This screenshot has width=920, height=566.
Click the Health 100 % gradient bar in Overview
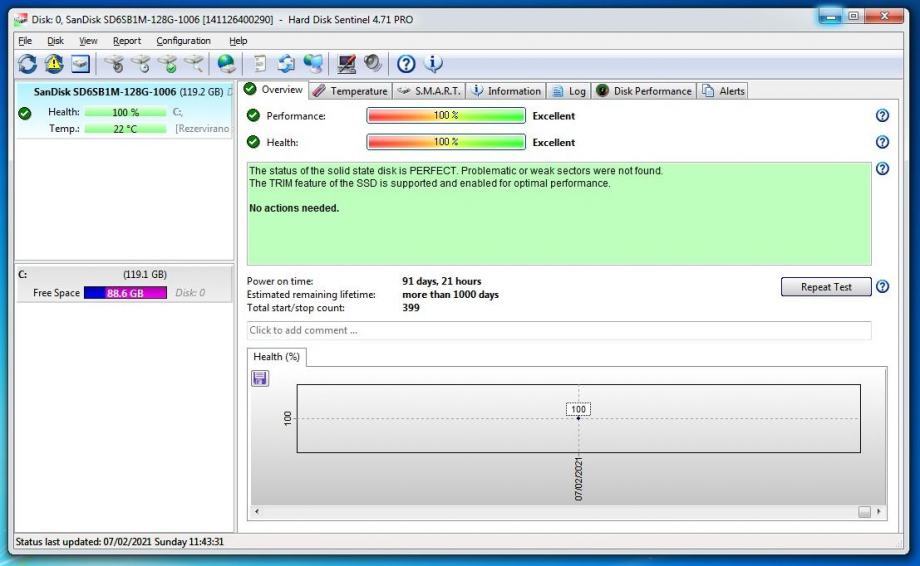pyautogui.click(x=446, y=142)
